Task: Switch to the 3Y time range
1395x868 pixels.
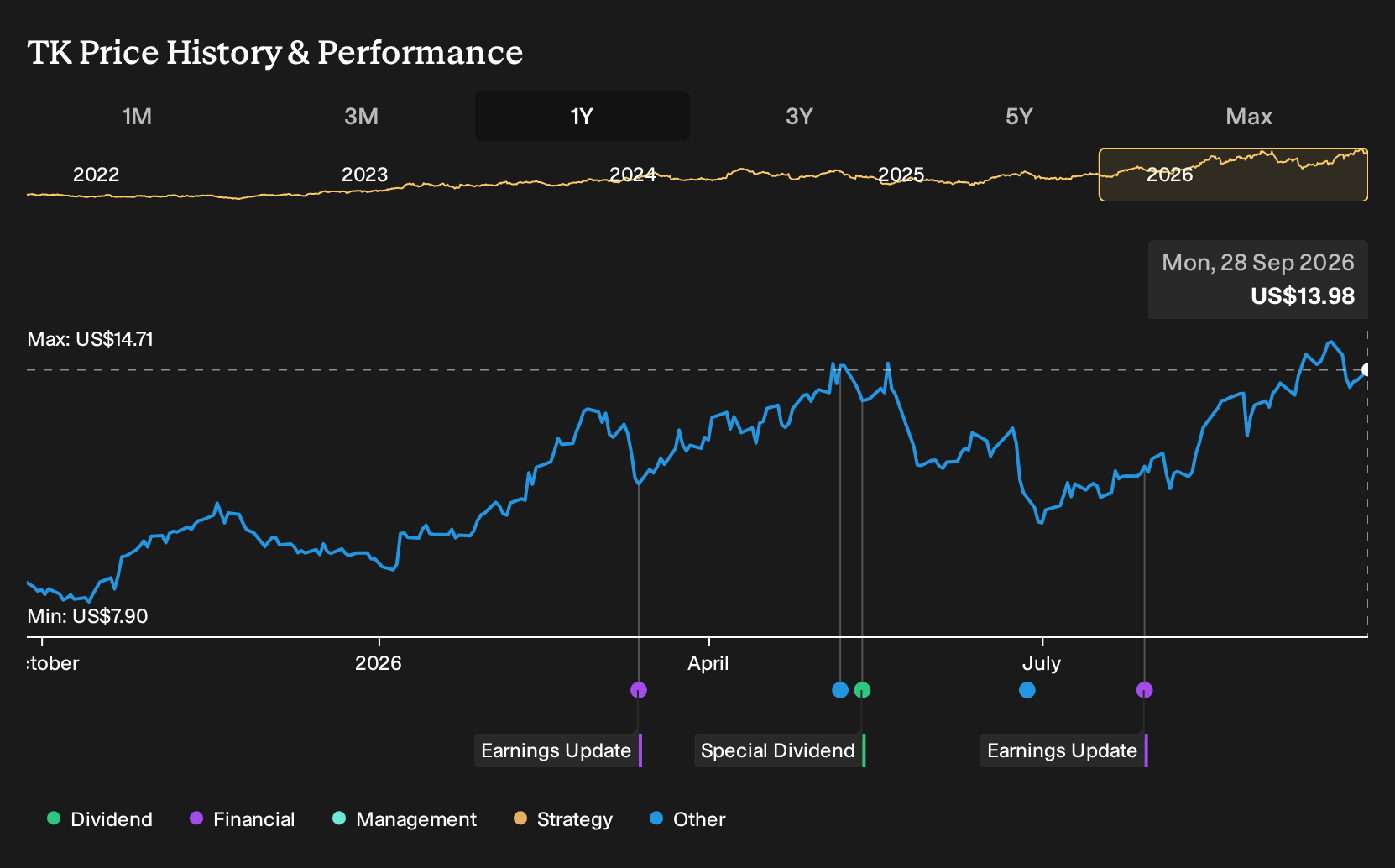Action: pos(799,117)
